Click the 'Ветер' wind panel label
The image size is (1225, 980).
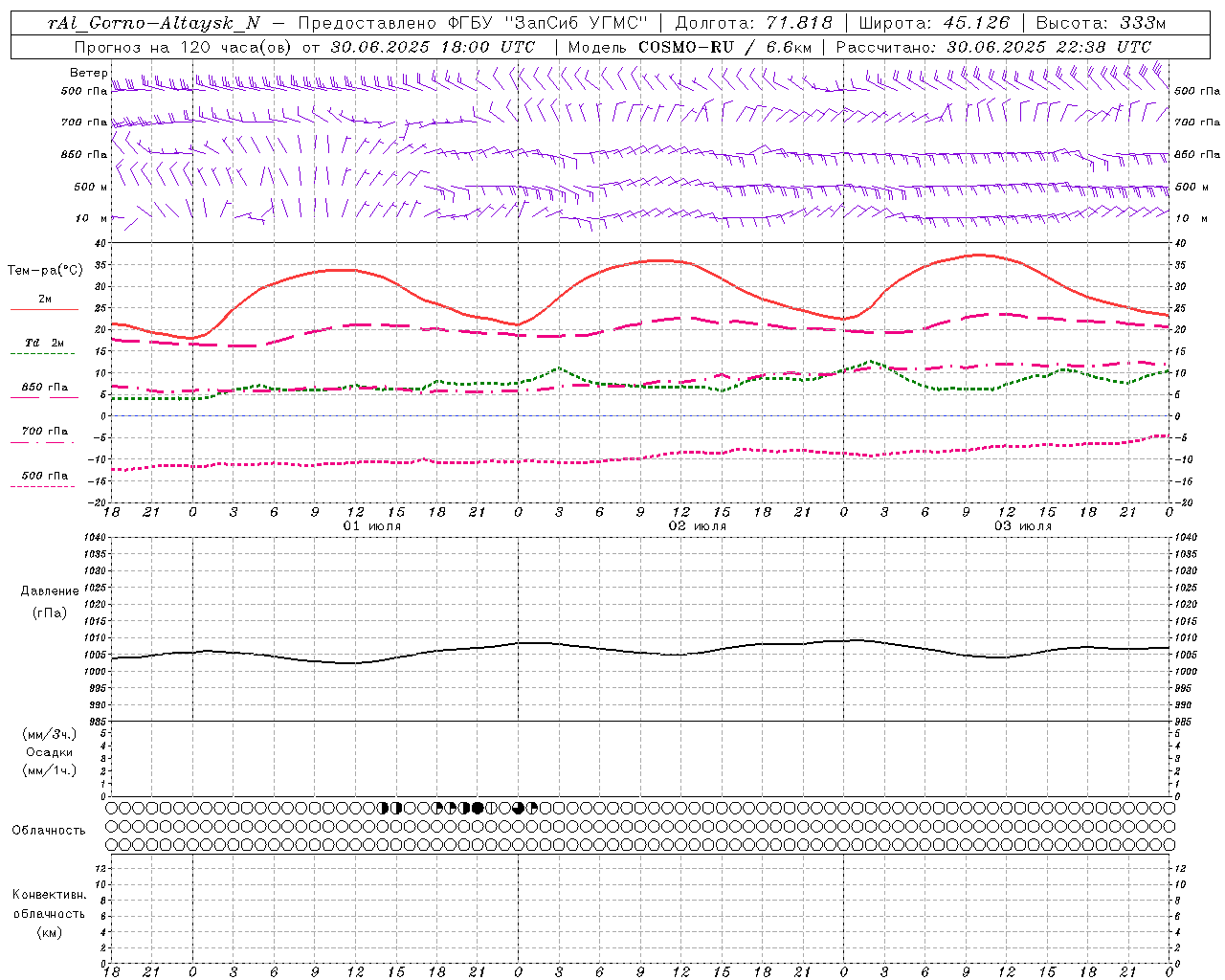pos(88,73)
